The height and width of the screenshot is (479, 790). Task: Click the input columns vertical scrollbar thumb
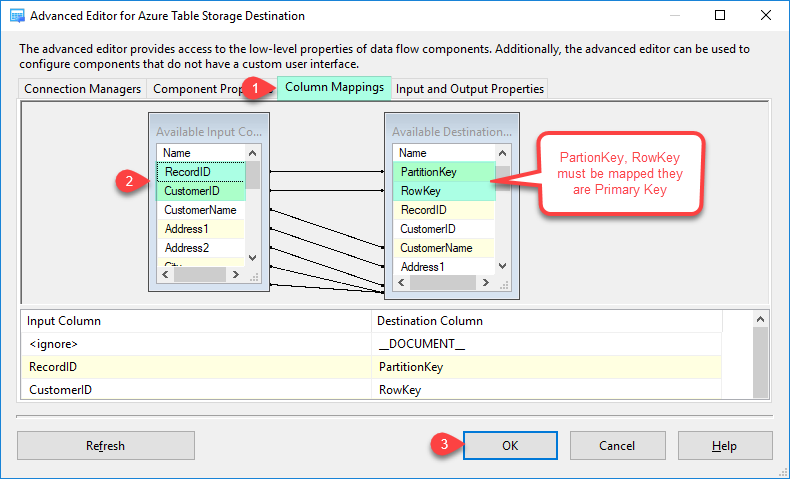(x=253, y=175)
